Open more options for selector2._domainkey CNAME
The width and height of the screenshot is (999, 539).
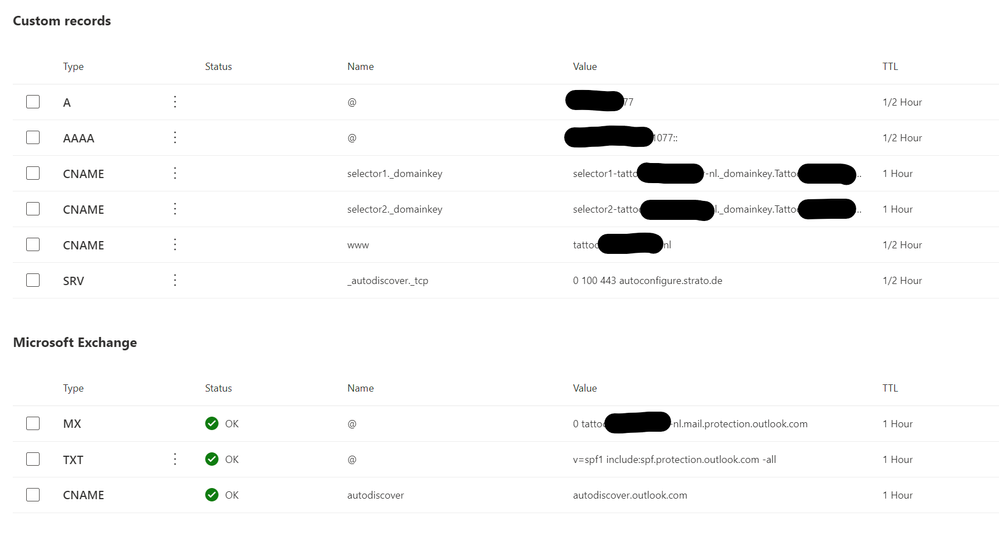pyautogui.click(x=175, y=209)
